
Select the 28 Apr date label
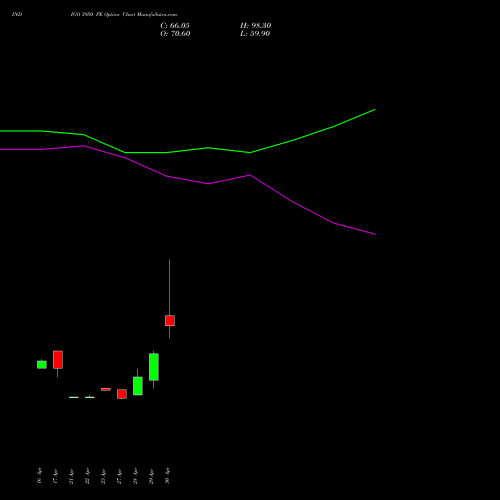point(136,476)
